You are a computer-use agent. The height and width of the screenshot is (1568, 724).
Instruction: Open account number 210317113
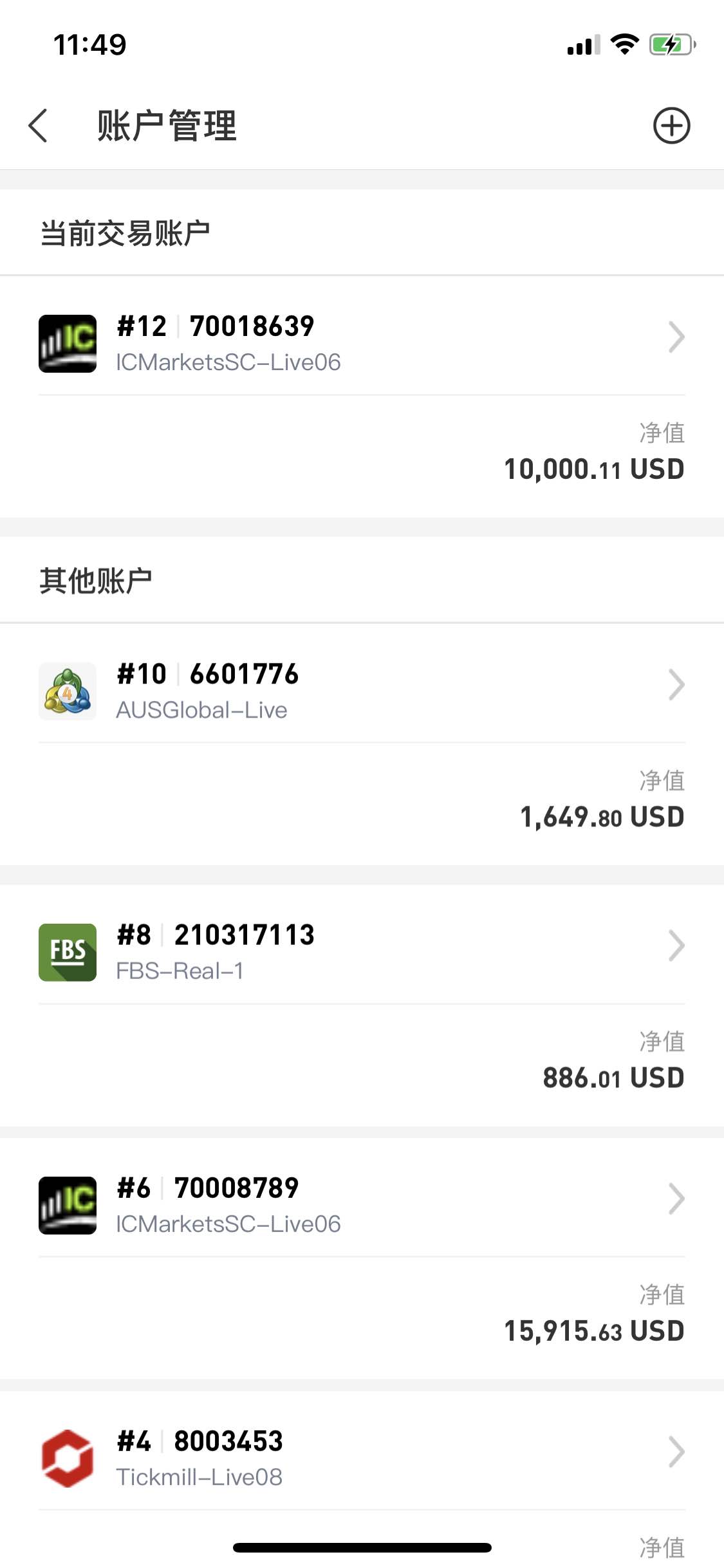coord(245,935)
